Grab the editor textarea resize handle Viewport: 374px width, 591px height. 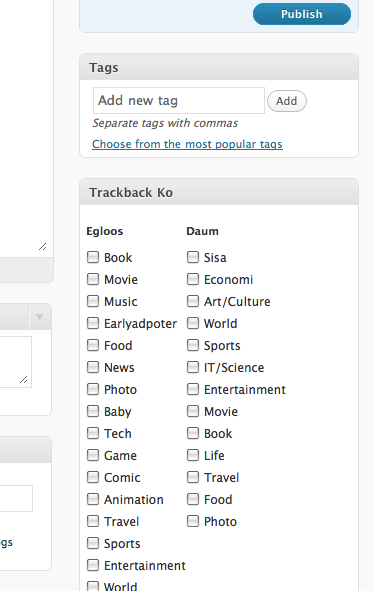(43, 247)
